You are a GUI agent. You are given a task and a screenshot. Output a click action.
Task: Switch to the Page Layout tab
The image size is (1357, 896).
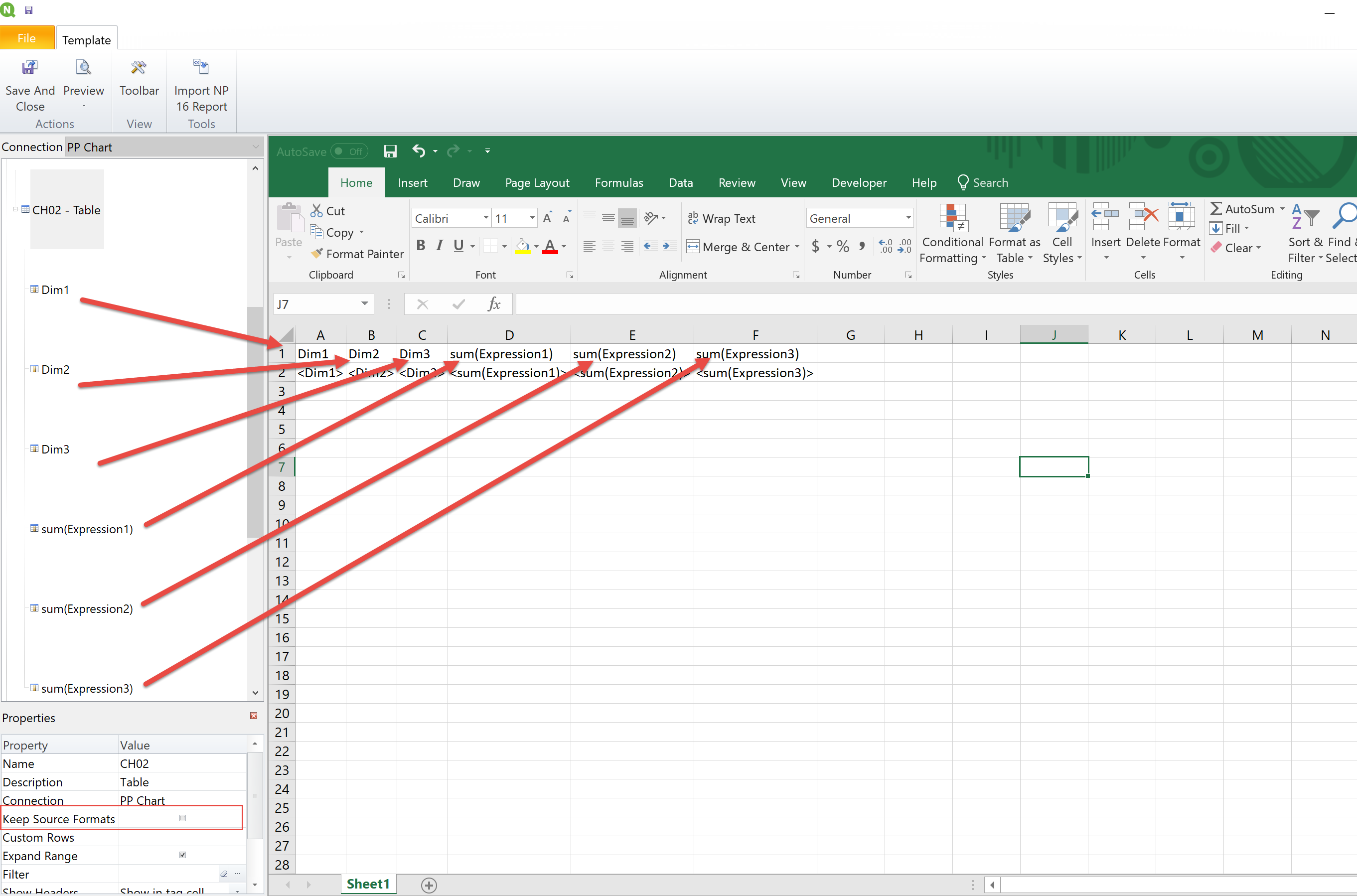(537, 183)
